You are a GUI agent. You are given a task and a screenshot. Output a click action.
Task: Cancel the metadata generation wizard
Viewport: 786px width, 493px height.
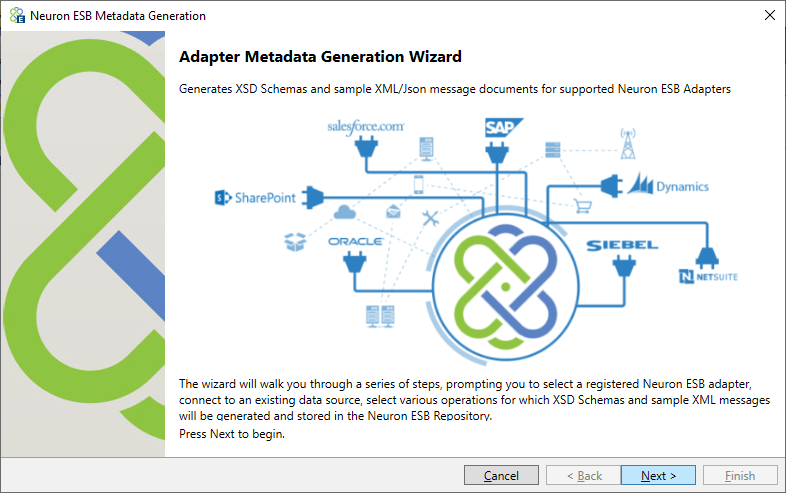tap(501, 475)
